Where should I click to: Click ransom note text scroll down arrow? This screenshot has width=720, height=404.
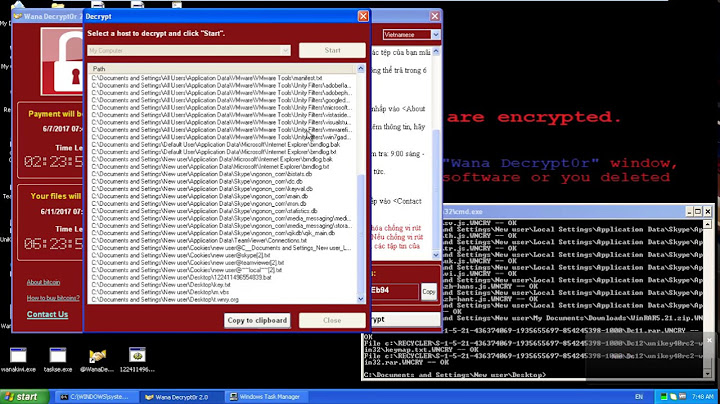436,255
